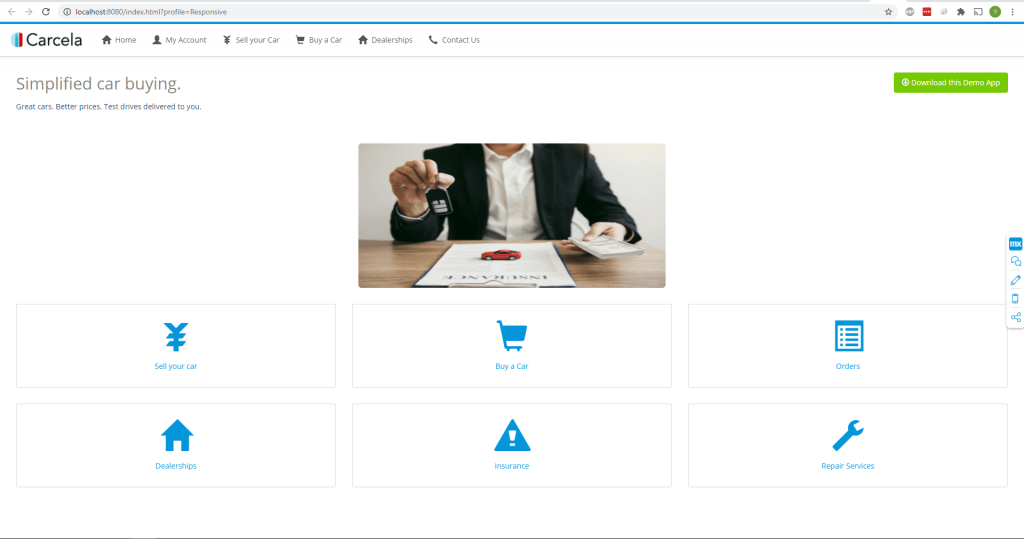Select Sell your Car in the top menu
Viewport: 1024px width, 539px height.
point(251,40)
